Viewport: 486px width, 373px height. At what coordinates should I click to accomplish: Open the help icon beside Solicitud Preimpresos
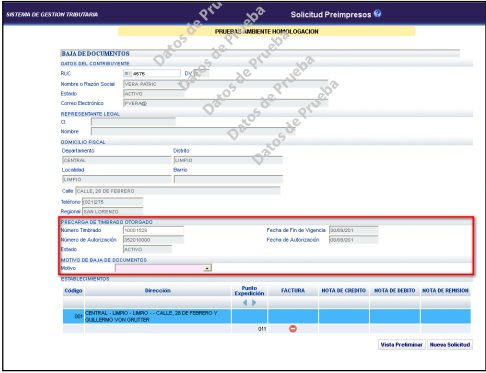[x=377, y=14]
